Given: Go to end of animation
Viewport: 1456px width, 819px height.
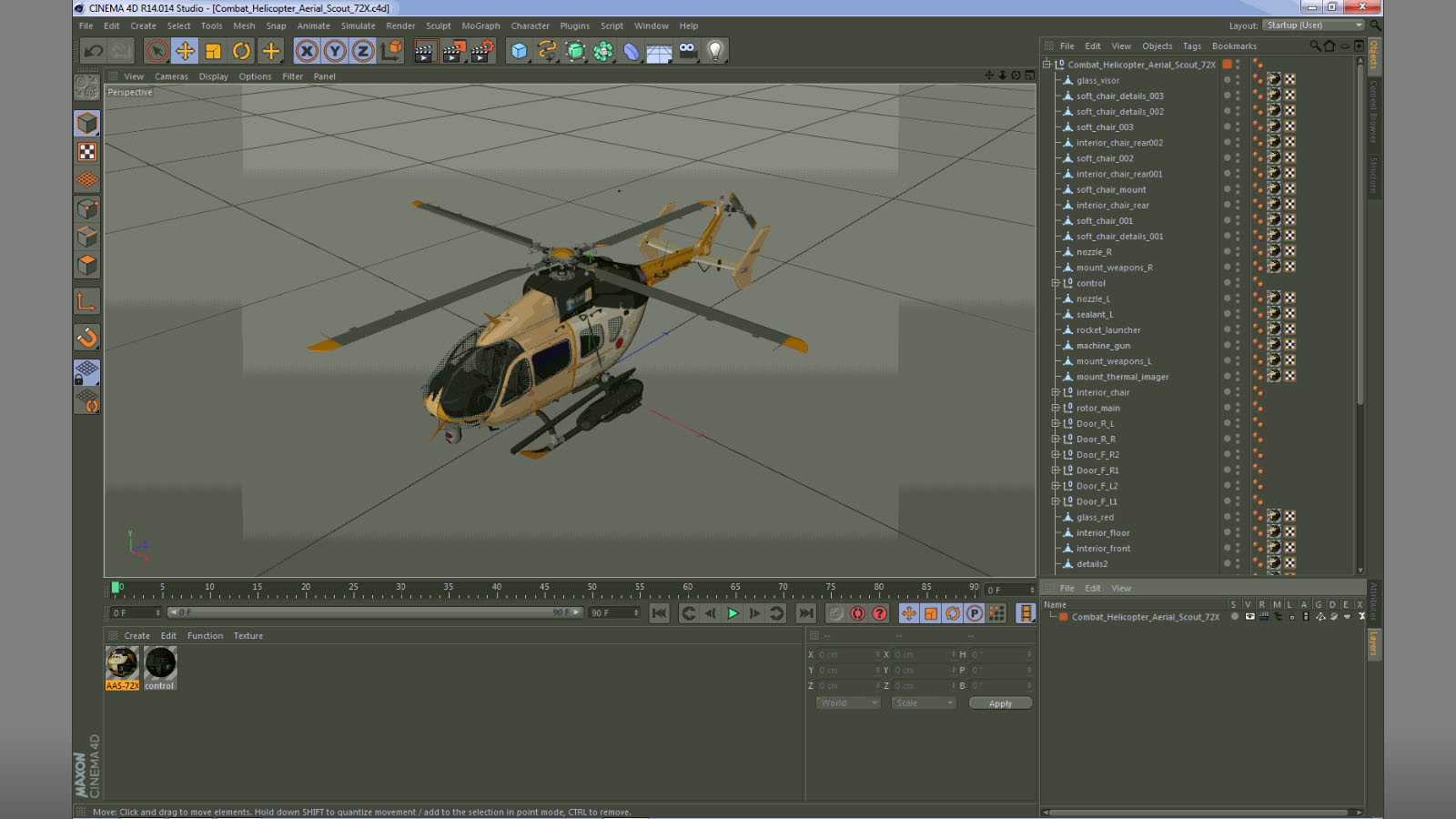Looking at the screenshot, I should (806, 613).
